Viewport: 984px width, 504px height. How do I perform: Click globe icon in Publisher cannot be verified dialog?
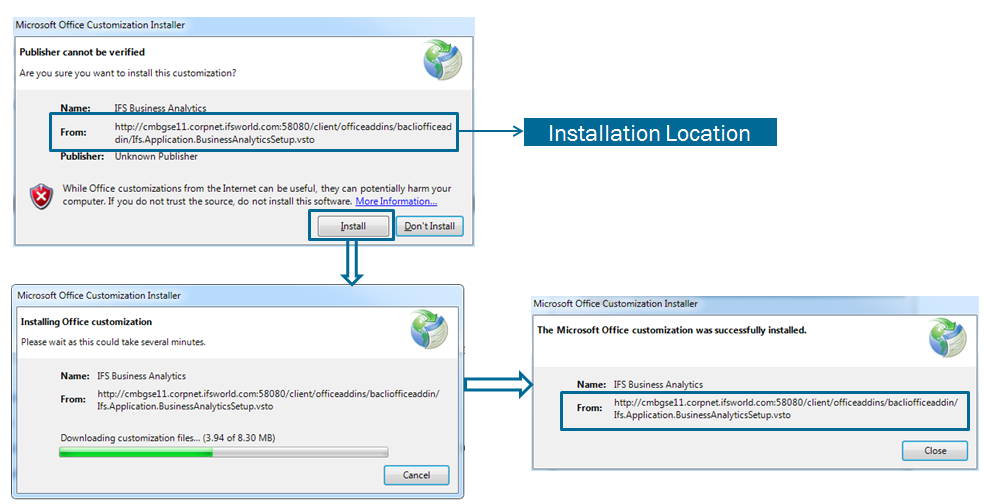442,60
